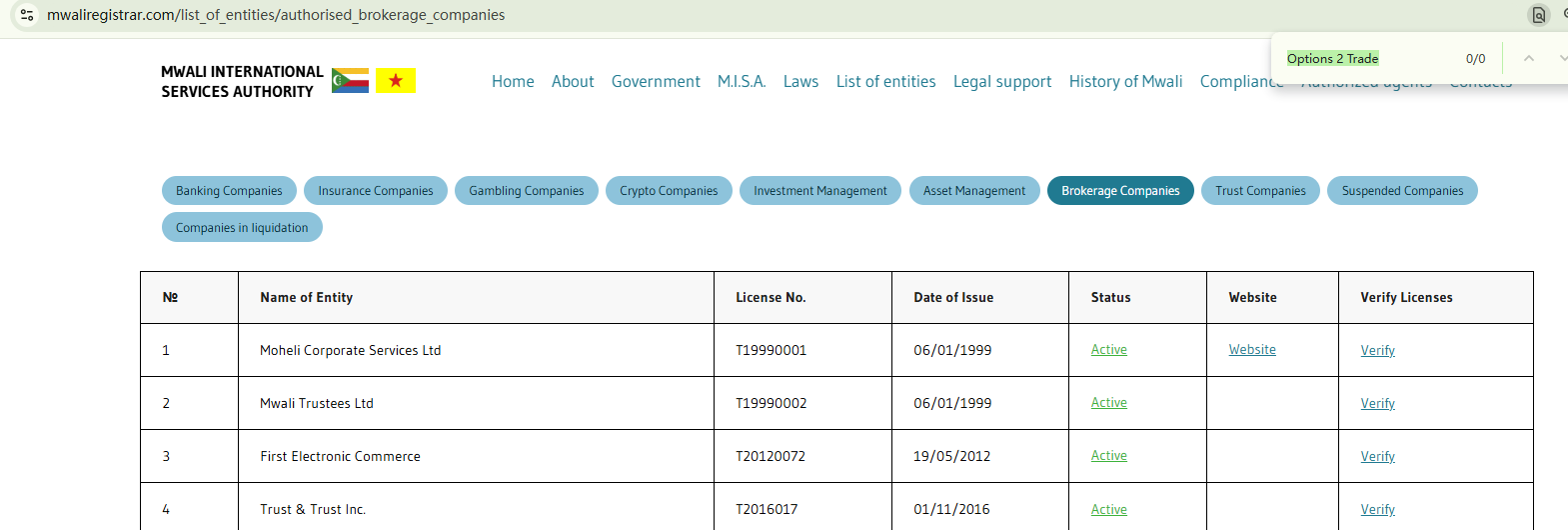
Task: Select the Brokerage Companies tab
Action: 1120,191
